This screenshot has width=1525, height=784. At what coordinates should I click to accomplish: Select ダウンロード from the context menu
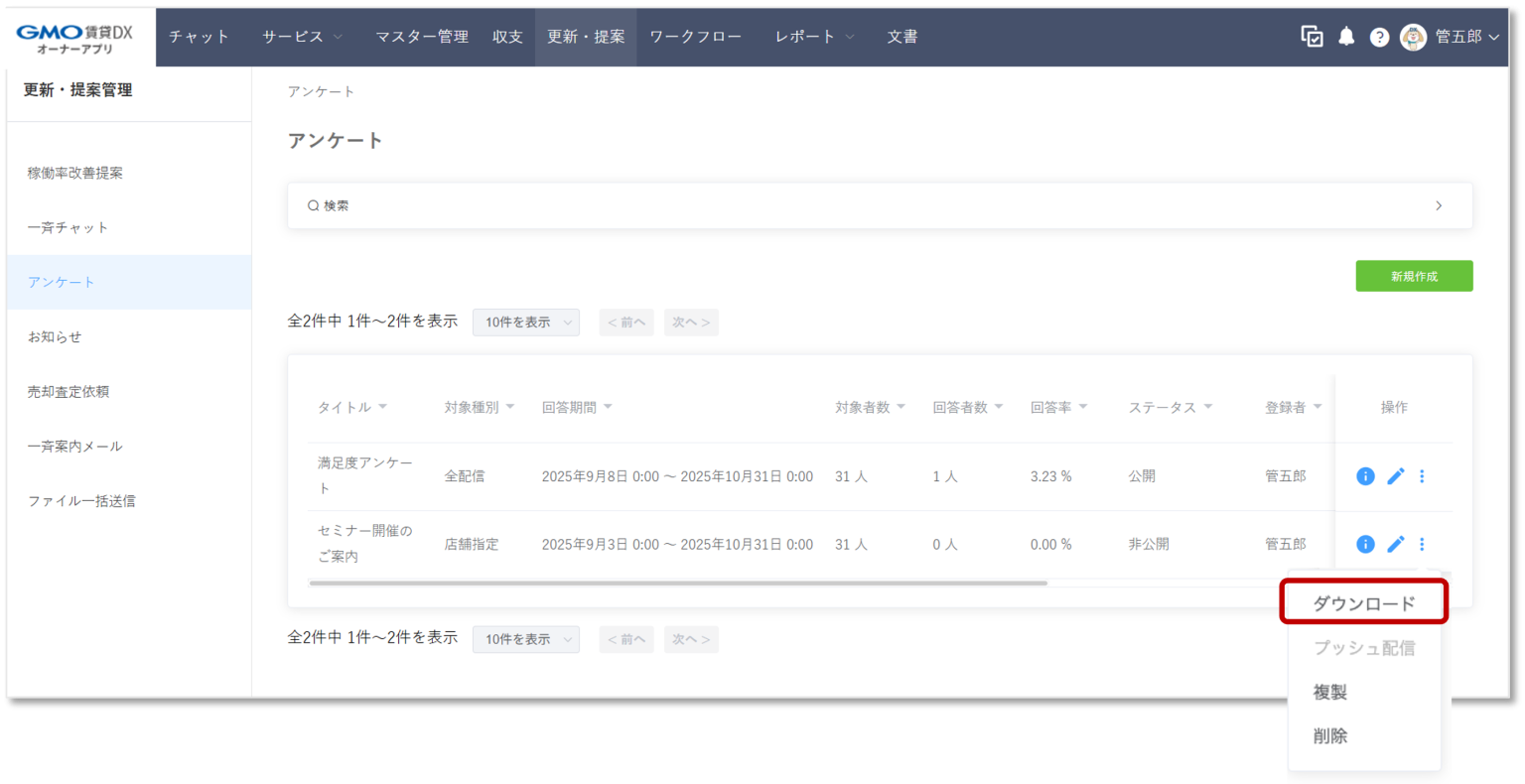click(x=1363, y=601)
